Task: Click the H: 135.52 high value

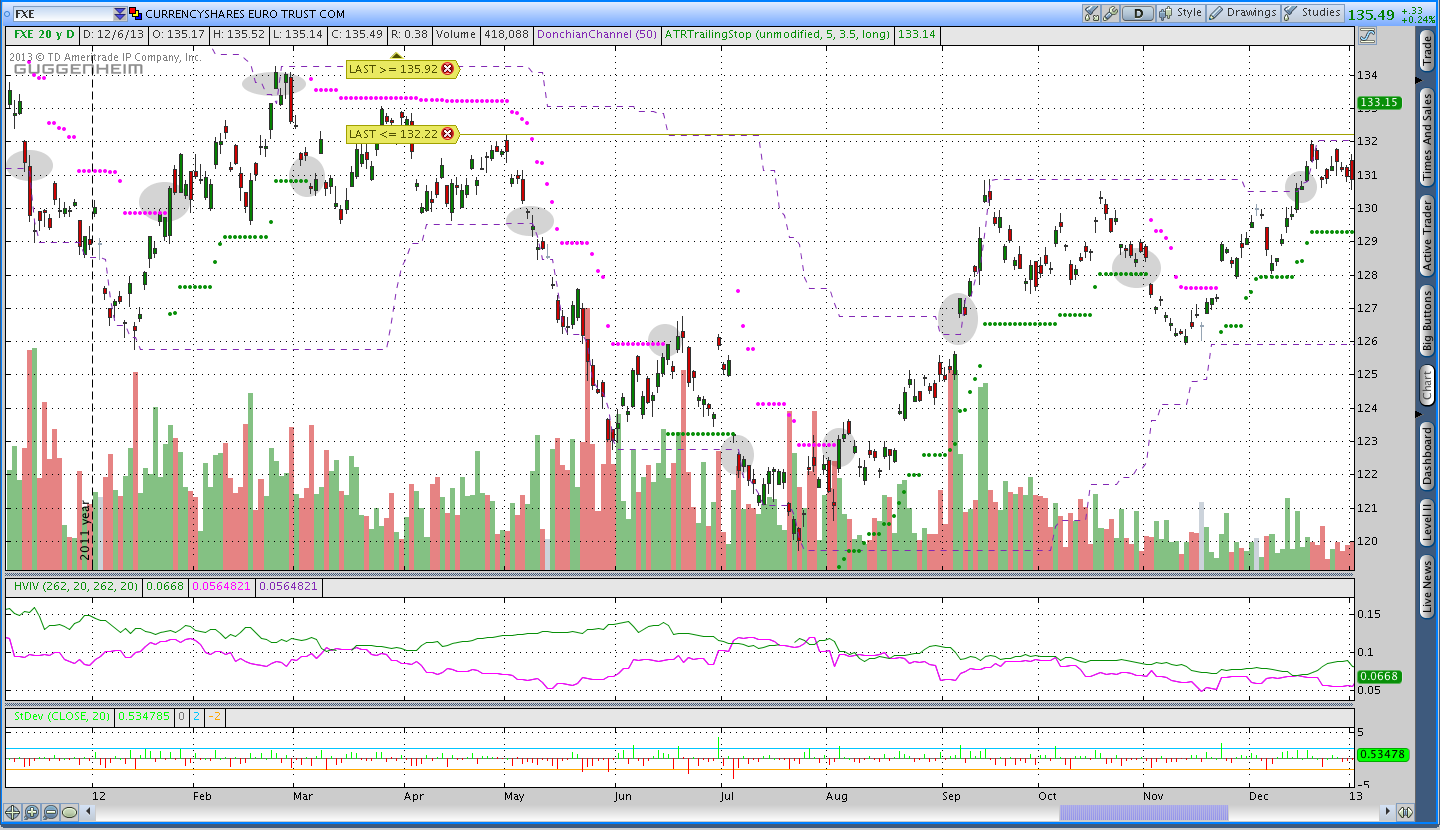Action: click(x=237, y=34)
